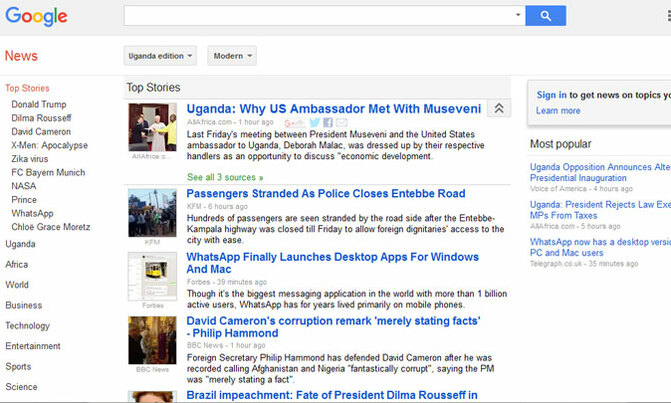Image resolution: width=671 pixels, height=403 pixels.
Task: Go to the Entertainment news section
Action: pyautogui.click(x=33, y=346)
